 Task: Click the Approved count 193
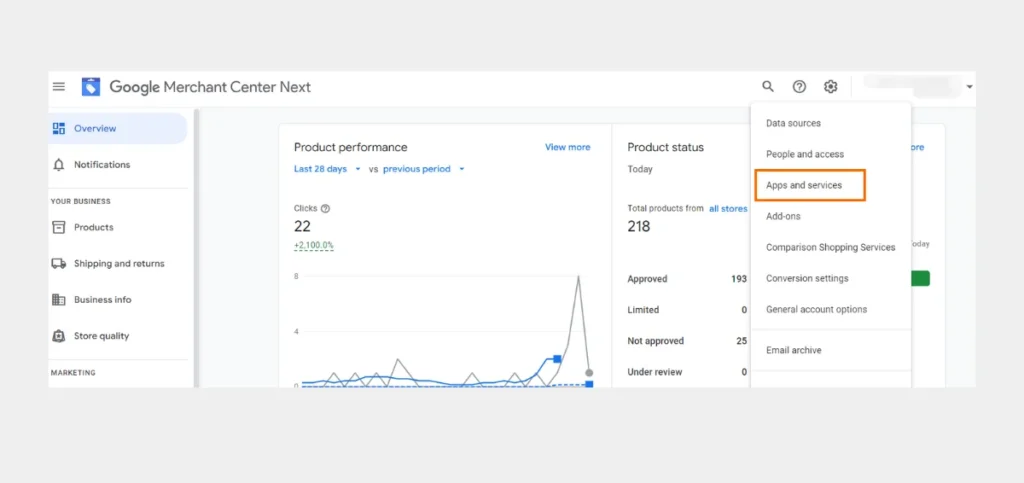click(x=739, y=279)
